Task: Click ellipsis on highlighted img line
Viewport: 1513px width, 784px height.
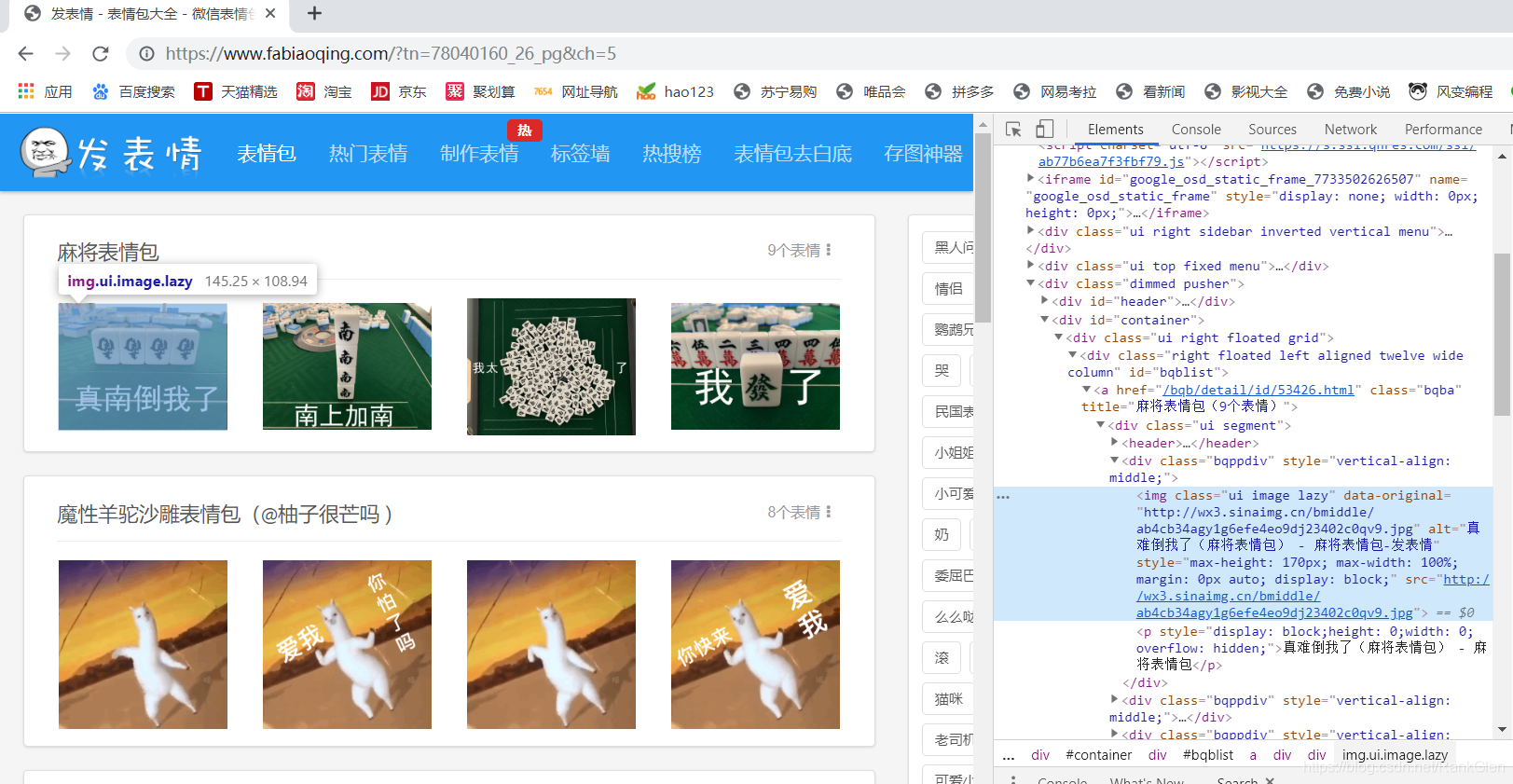Action: tap(1003, 497)
